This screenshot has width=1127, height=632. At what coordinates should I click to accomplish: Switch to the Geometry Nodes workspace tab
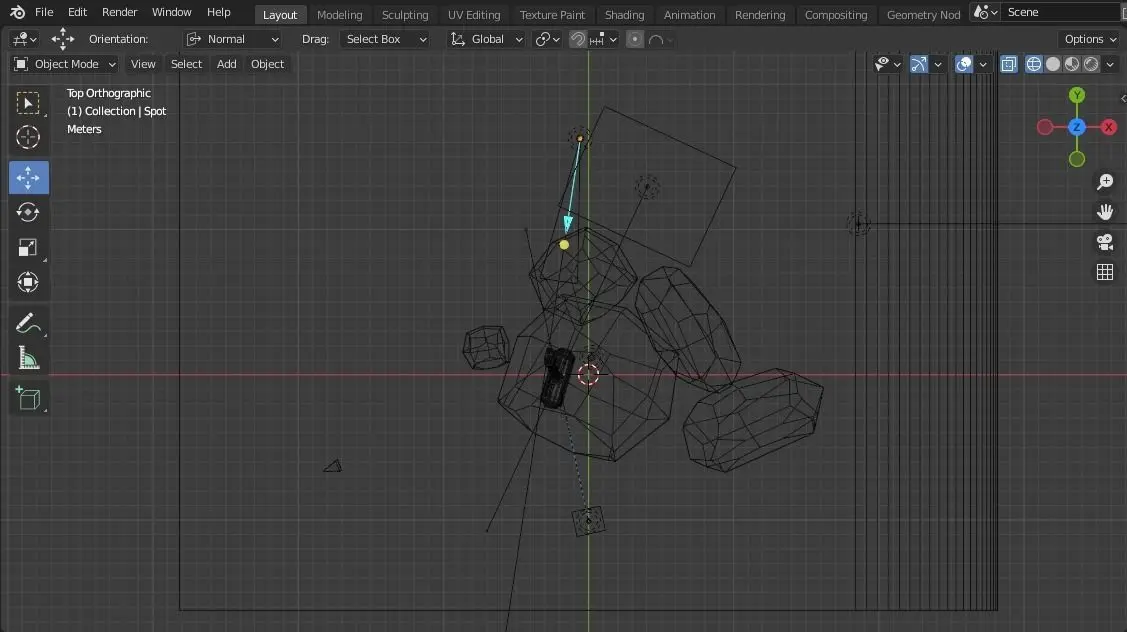coord(923,14)
